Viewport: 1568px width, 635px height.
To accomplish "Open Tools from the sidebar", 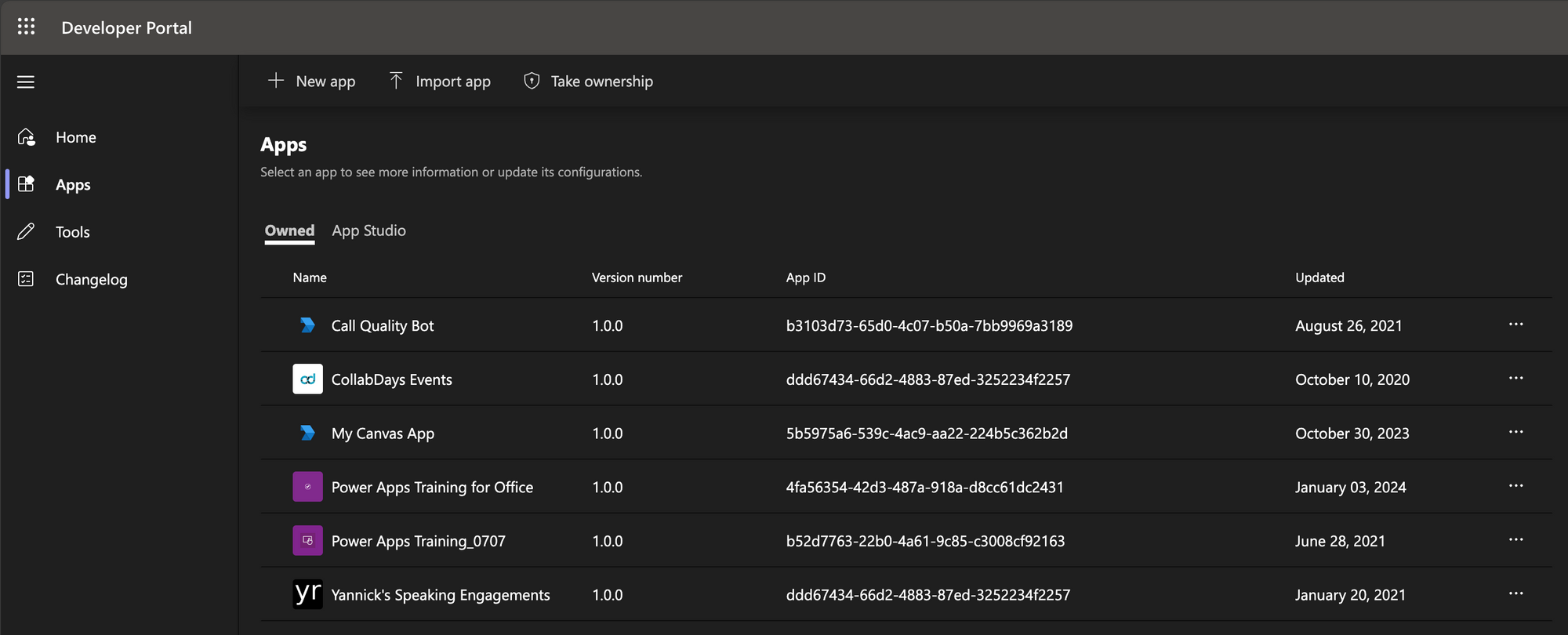I will click(73, 232).
